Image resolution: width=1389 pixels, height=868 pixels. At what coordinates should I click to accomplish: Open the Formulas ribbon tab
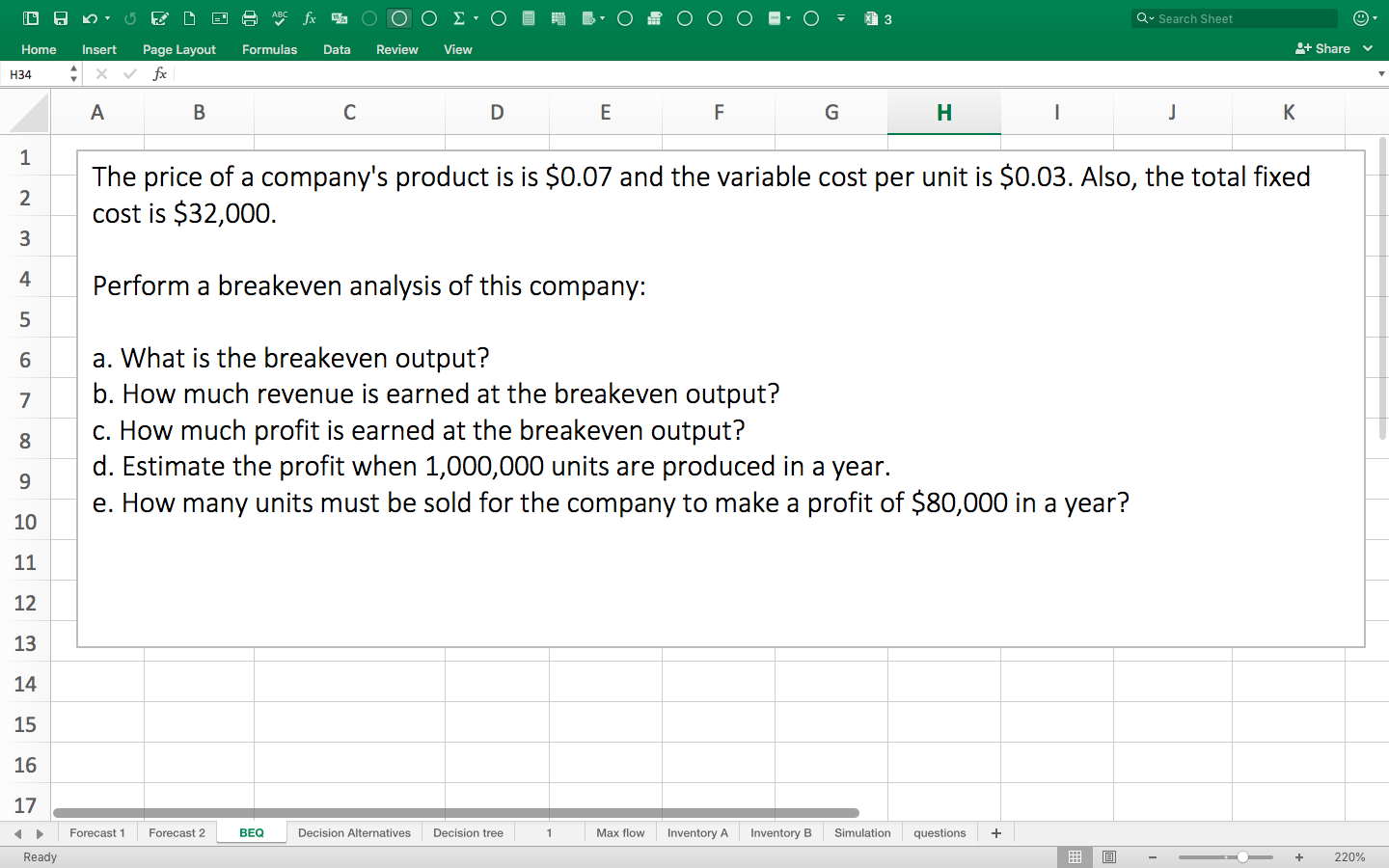[270, 49]
